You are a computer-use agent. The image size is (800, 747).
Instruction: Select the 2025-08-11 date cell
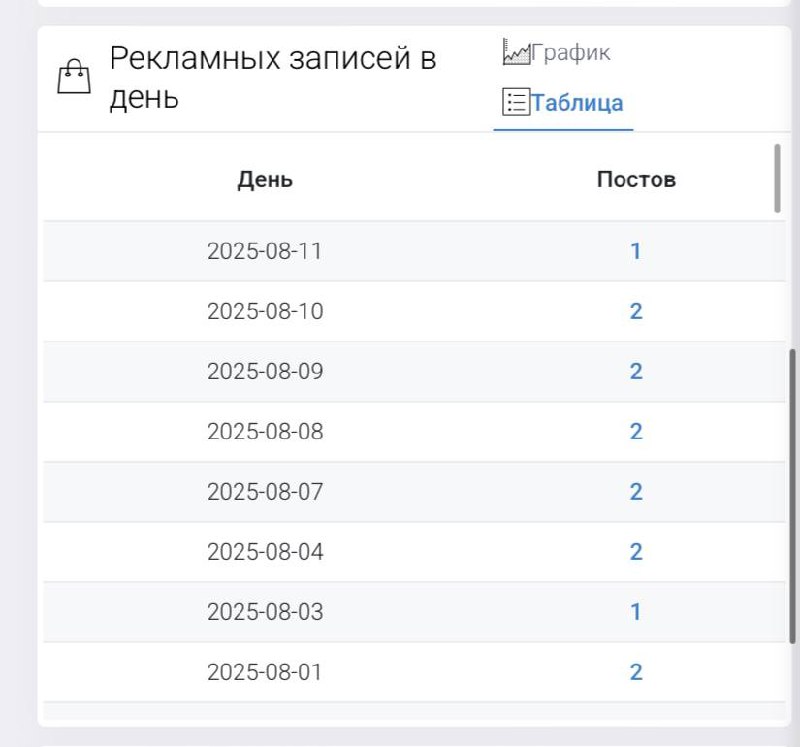click(x=265, y=251)
